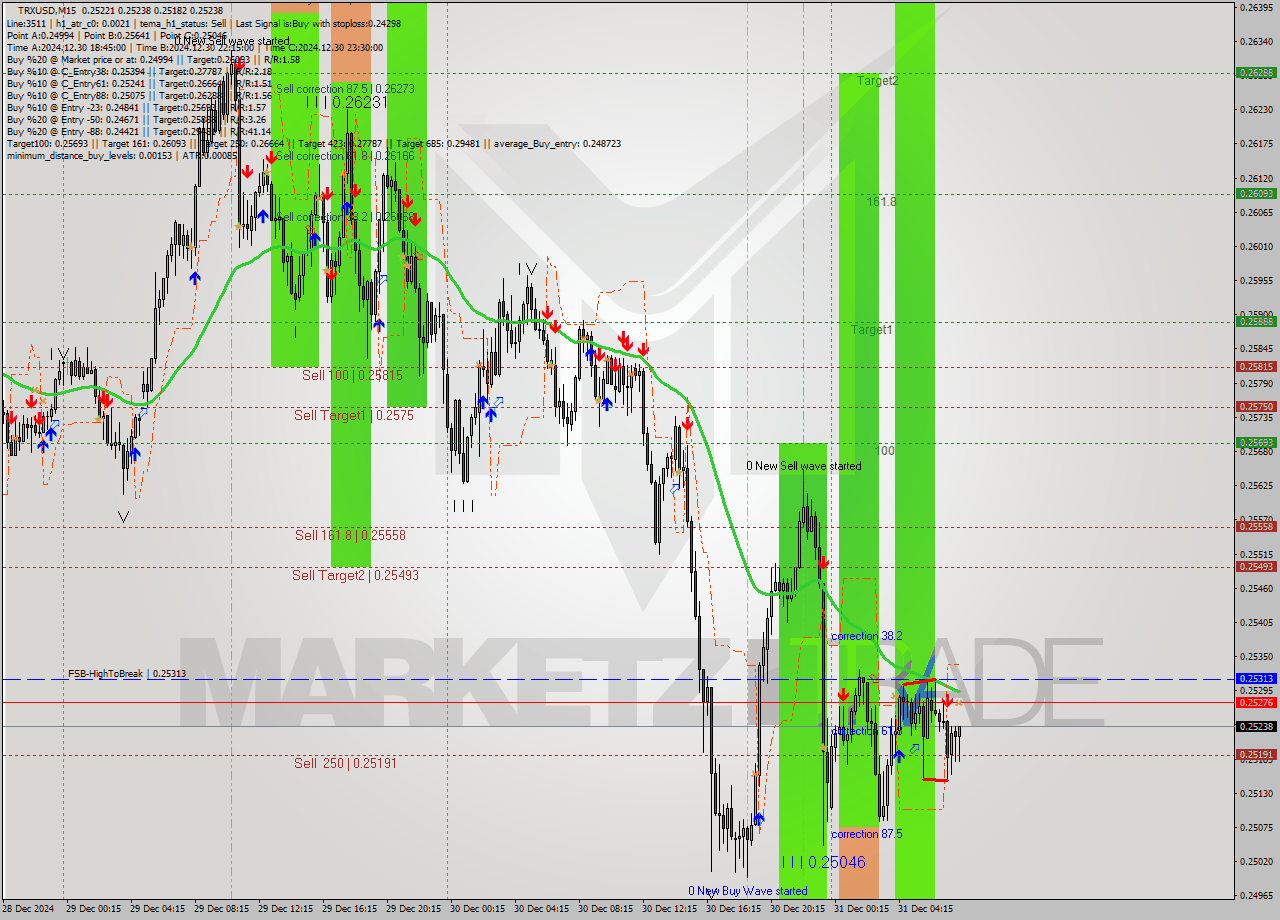Click the 'Sell 161.8 | 0.25558' label
Image resolution: width=1280 pixels, height=920 pixels.
[x=350, y=535]
